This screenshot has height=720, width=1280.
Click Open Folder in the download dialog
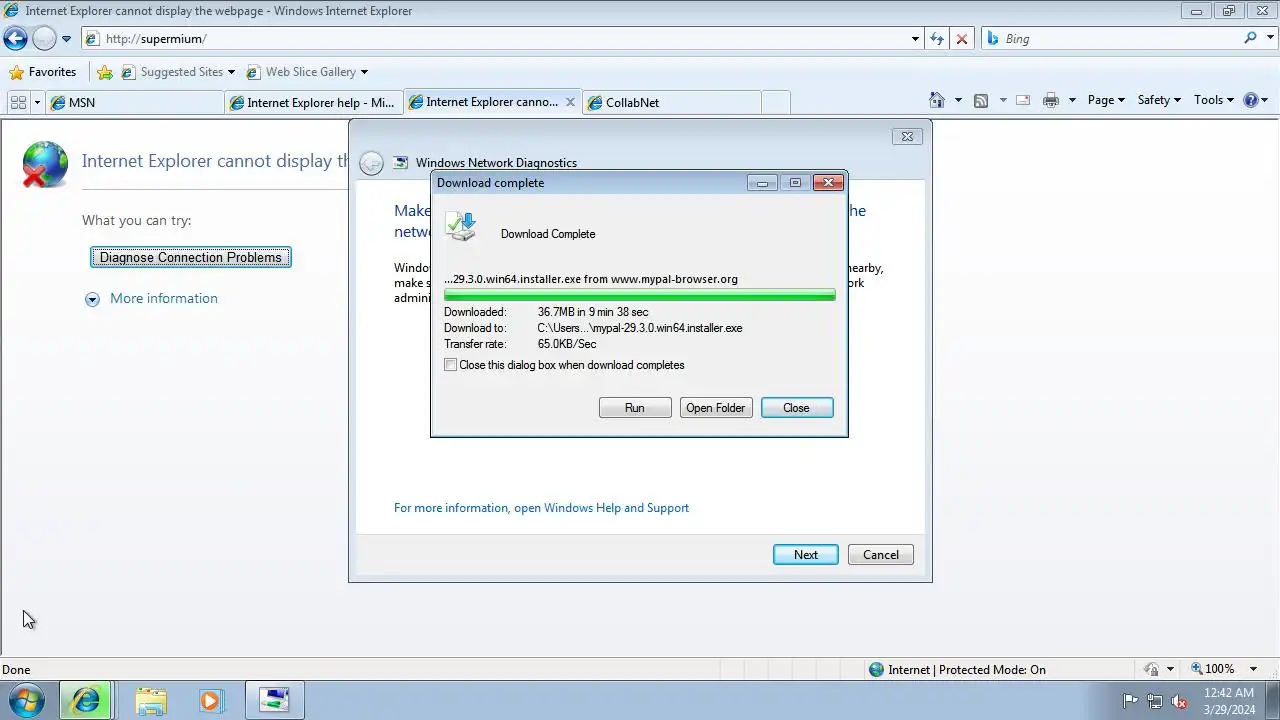(x=716, y=408)
